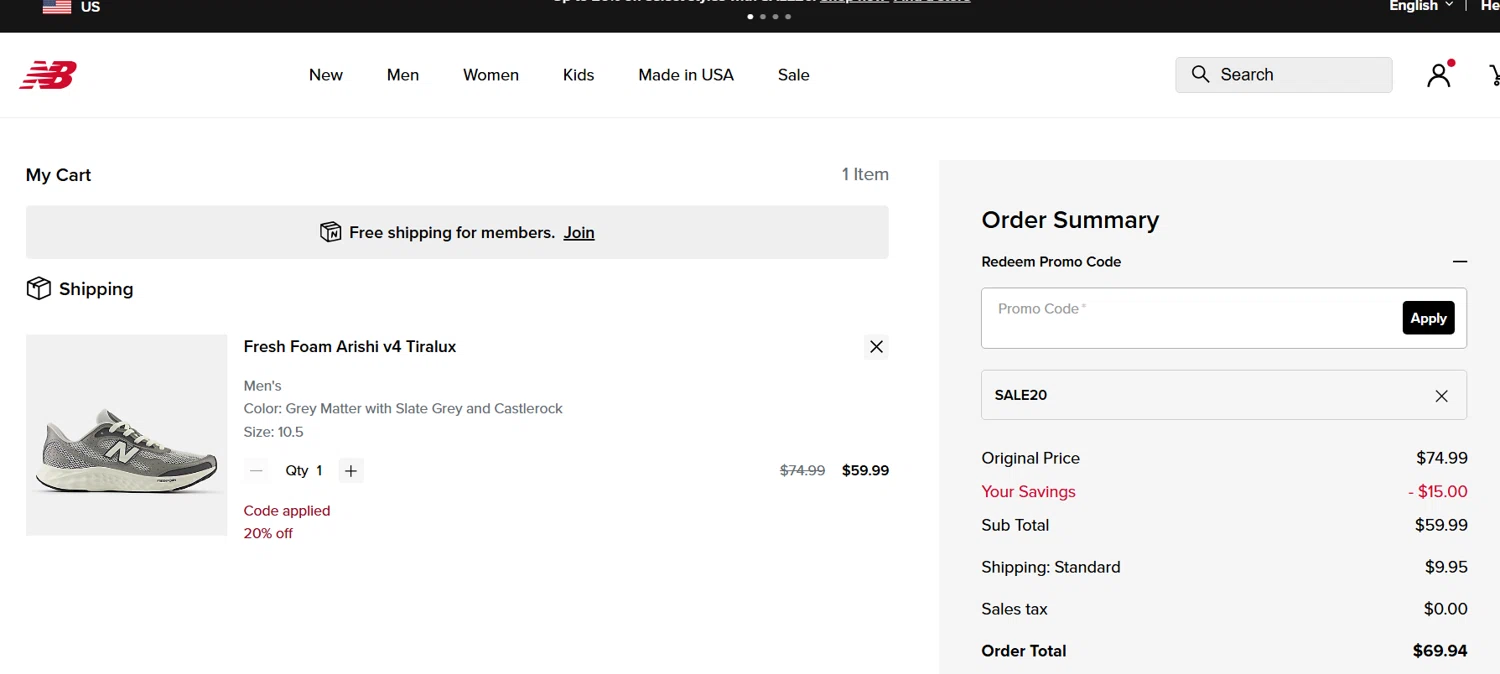This screenshot has width=1500, height=674.
Task: Remove Fresh Foam Arishi from cart
Action: click(876, 347)
